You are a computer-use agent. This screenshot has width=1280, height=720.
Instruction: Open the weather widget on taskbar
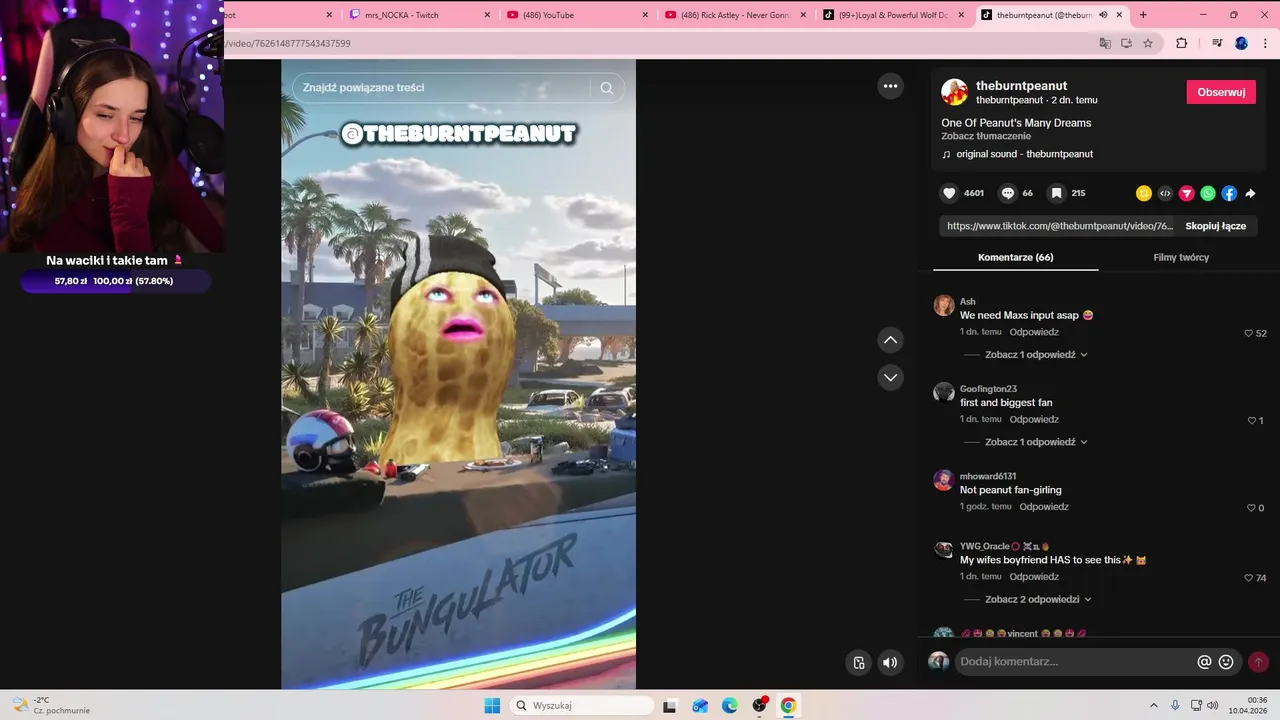pyautogui.click(x=50, y=705)
